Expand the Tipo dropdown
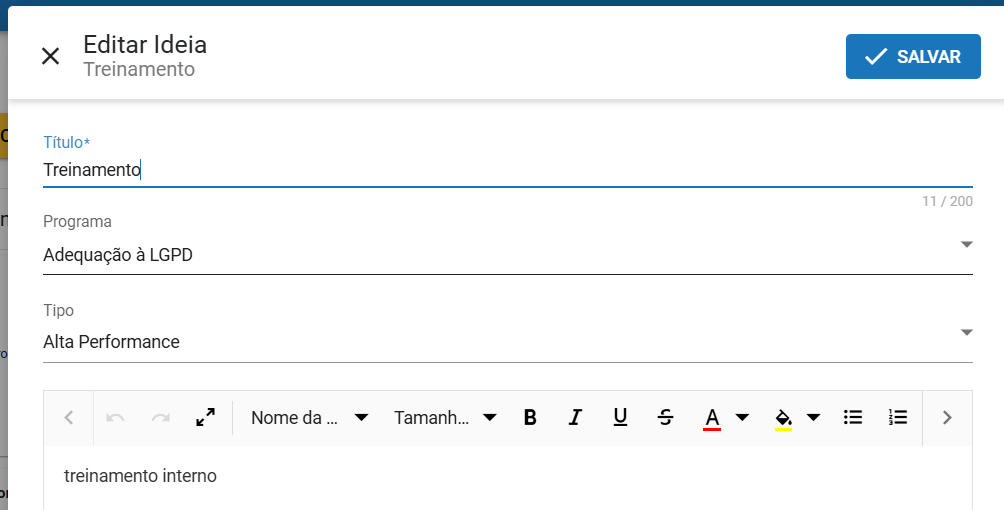The image size is (1004, 510). (x=507, y=342)
